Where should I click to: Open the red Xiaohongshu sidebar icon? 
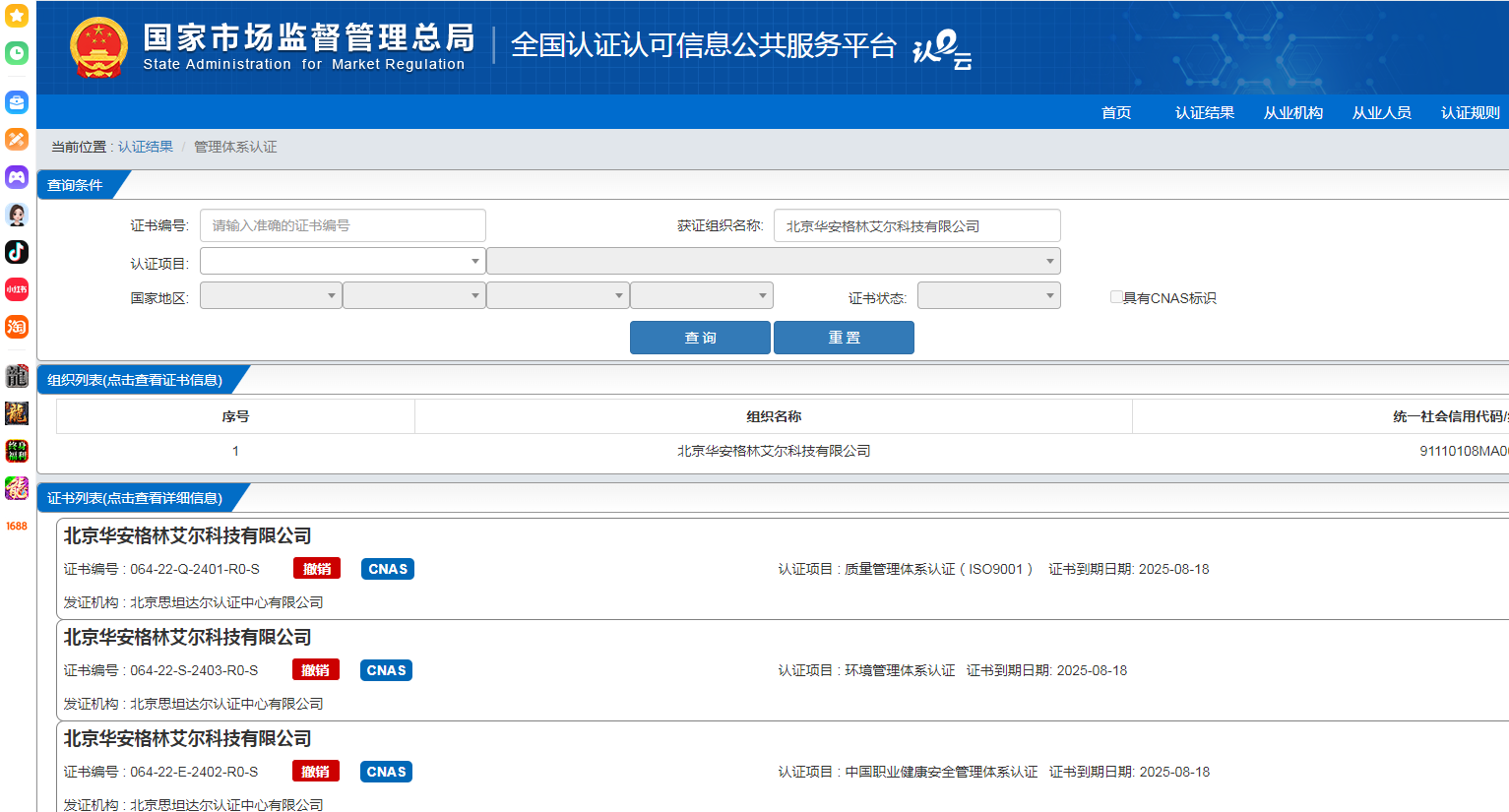(17, 289)
